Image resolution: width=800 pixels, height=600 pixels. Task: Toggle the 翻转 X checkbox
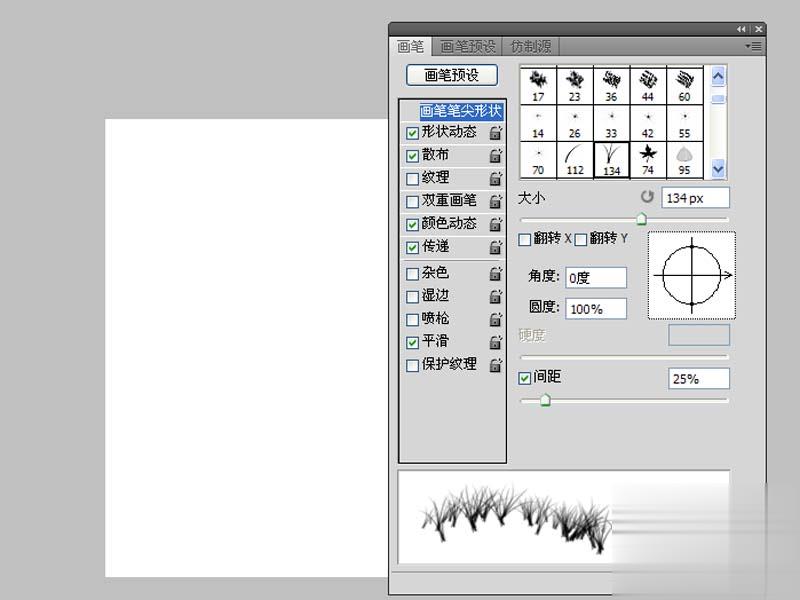click(525, 240)
